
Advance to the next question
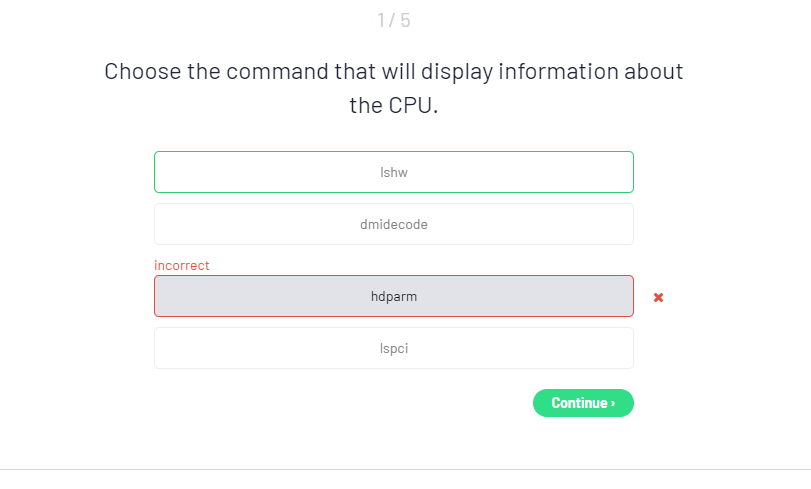(x=583, y=403)
